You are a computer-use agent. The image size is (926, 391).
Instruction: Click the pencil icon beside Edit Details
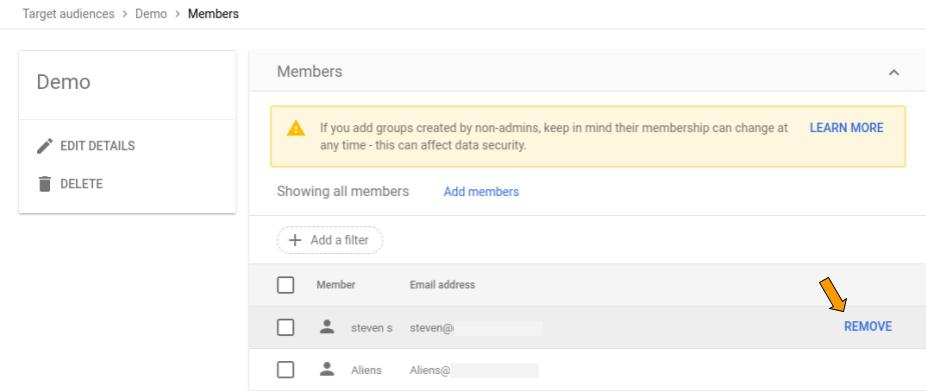point(45,146)
